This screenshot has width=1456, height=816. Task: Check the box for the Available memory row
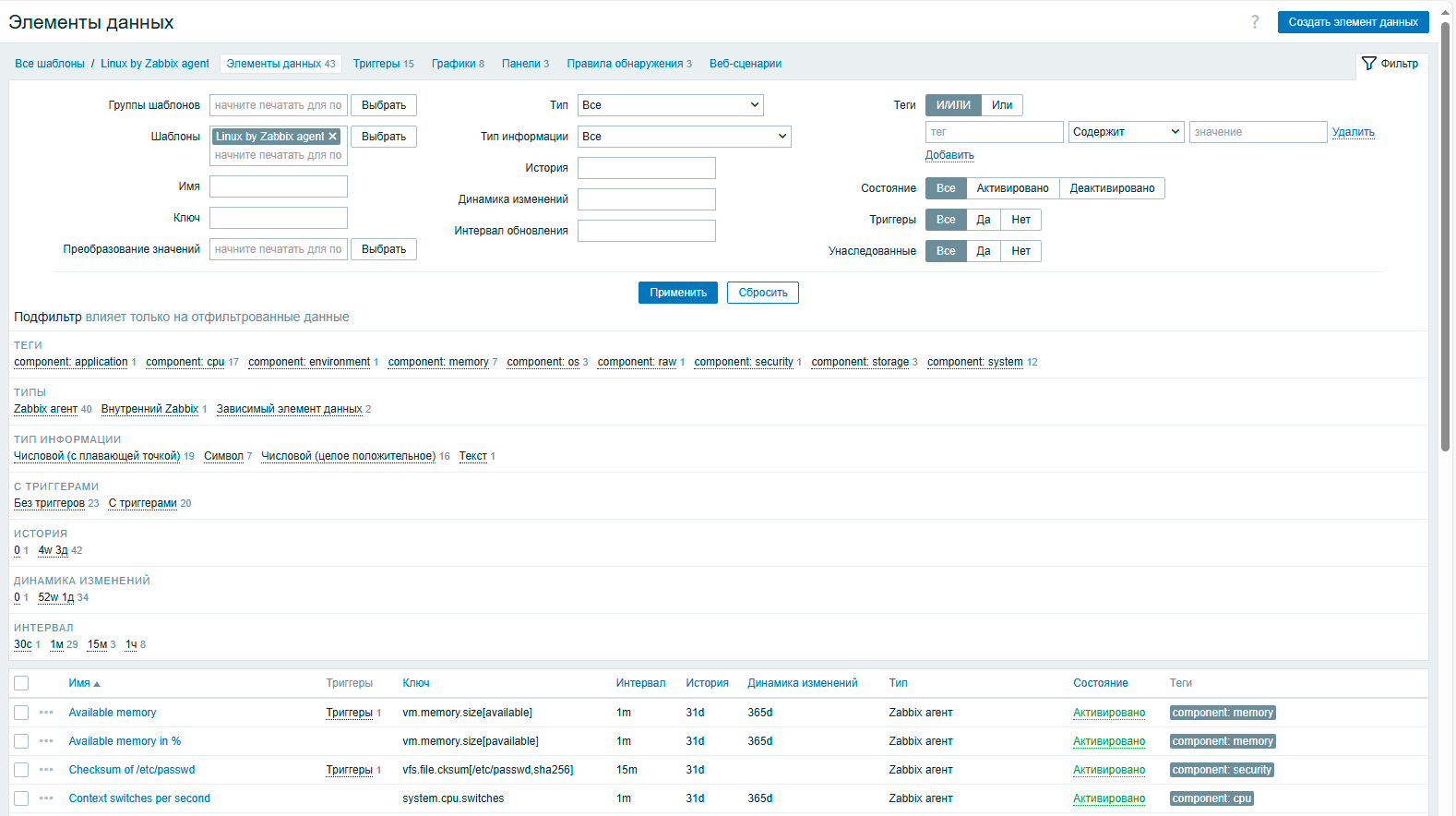point(21,713)
